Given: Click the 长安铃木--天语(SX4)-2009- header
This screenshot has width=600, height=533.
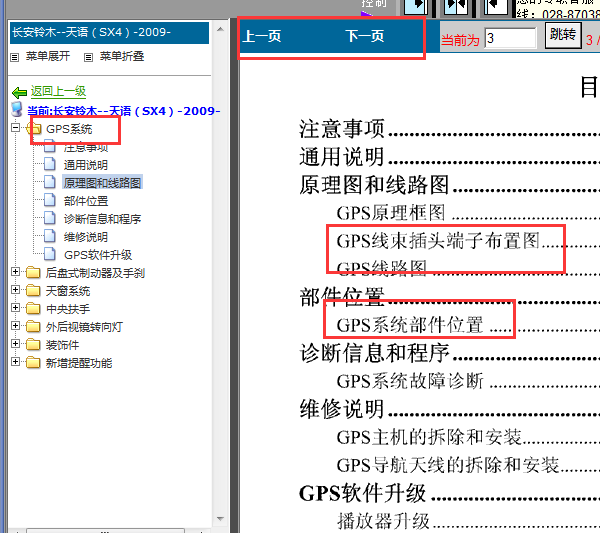Looking at the screenshot, I should coord(109,33).
